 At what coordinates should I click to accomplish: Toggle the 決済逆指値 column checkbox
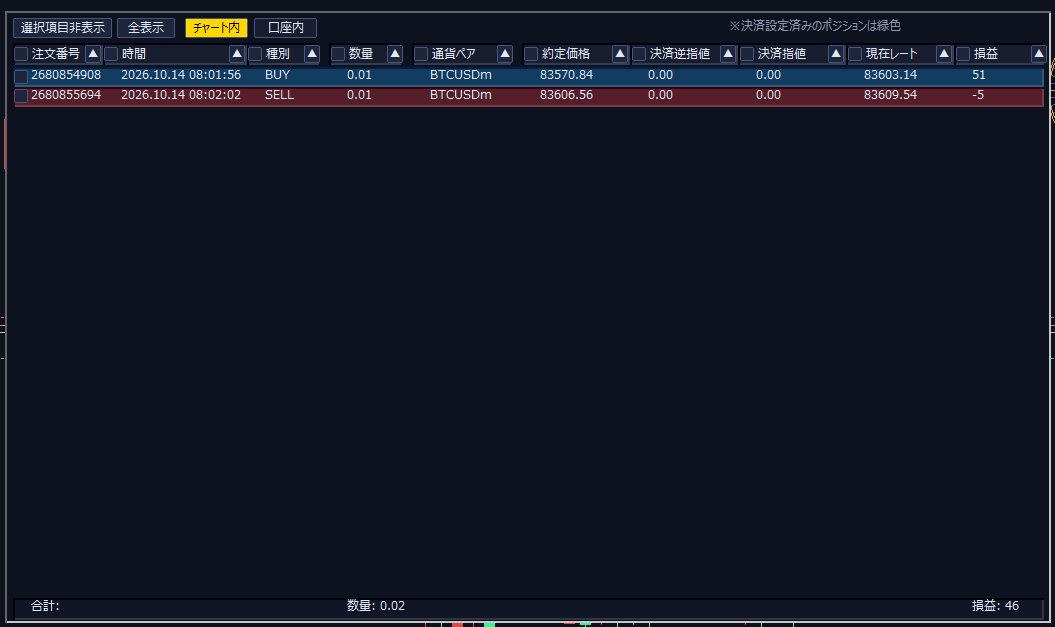[639, 54]
